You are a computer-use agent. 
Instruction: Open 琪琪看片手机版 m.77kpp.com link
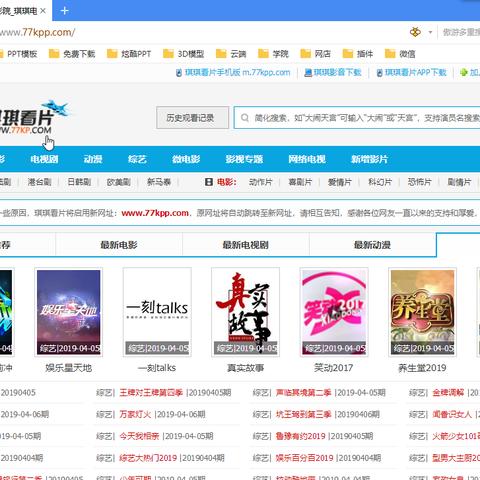click(233, 72)
